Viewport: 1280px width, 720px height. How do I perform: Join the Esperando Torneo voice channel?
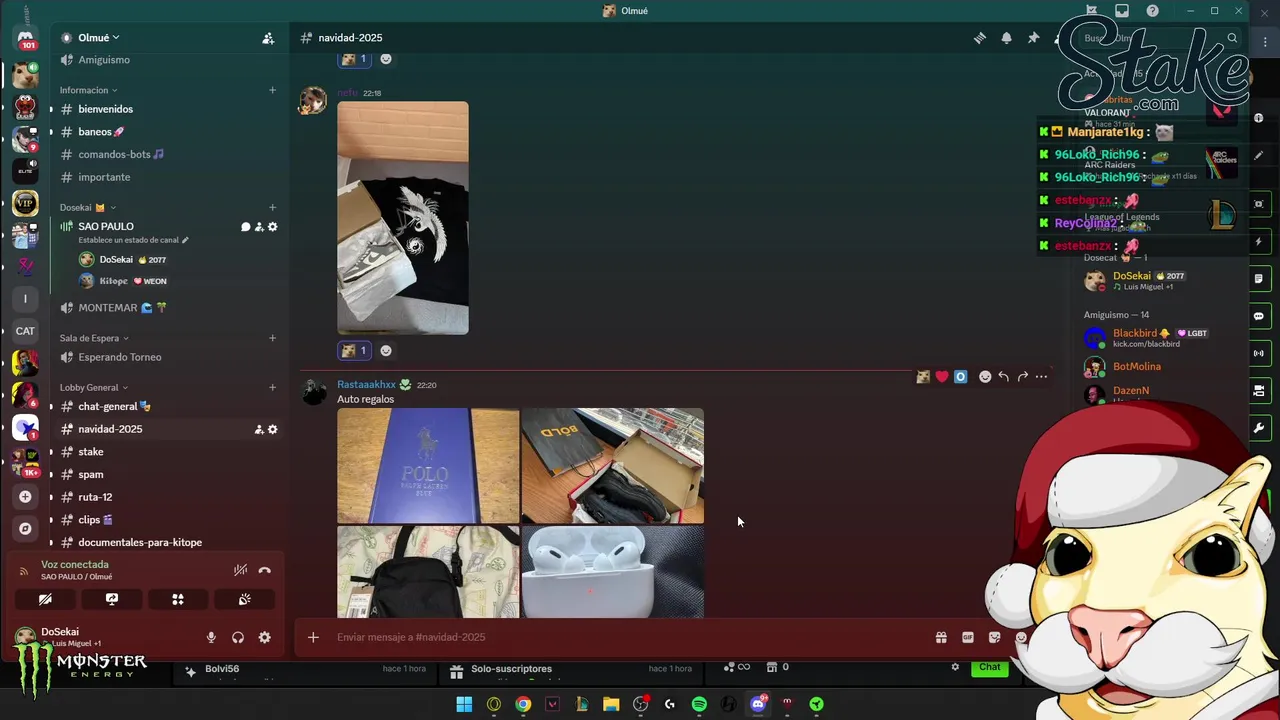tap(119, 357)
